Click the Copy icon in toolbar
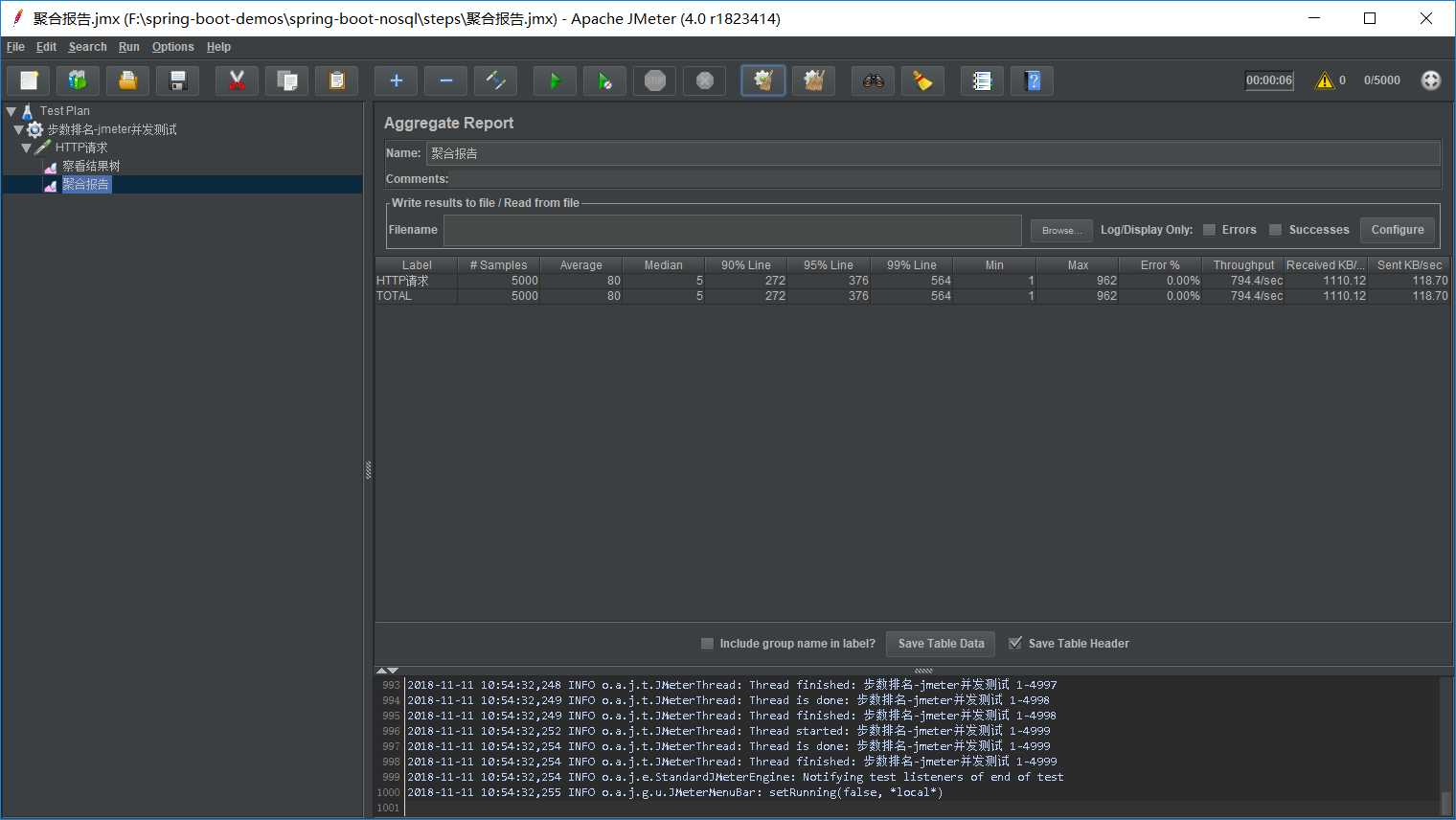The image size is (1456, 820). (x=286, y=80)
